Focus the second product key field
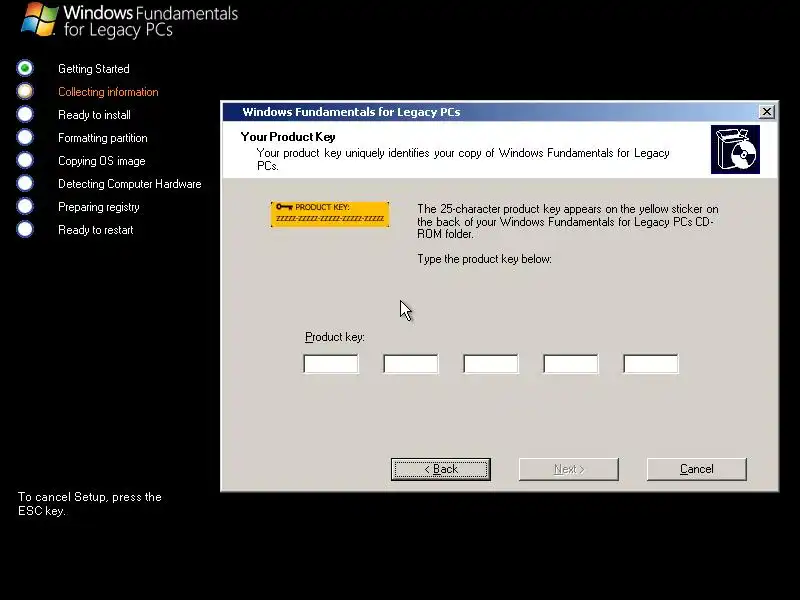Image resolution: width=800 pixels, height=600 pixels. [x=411, y=364]
